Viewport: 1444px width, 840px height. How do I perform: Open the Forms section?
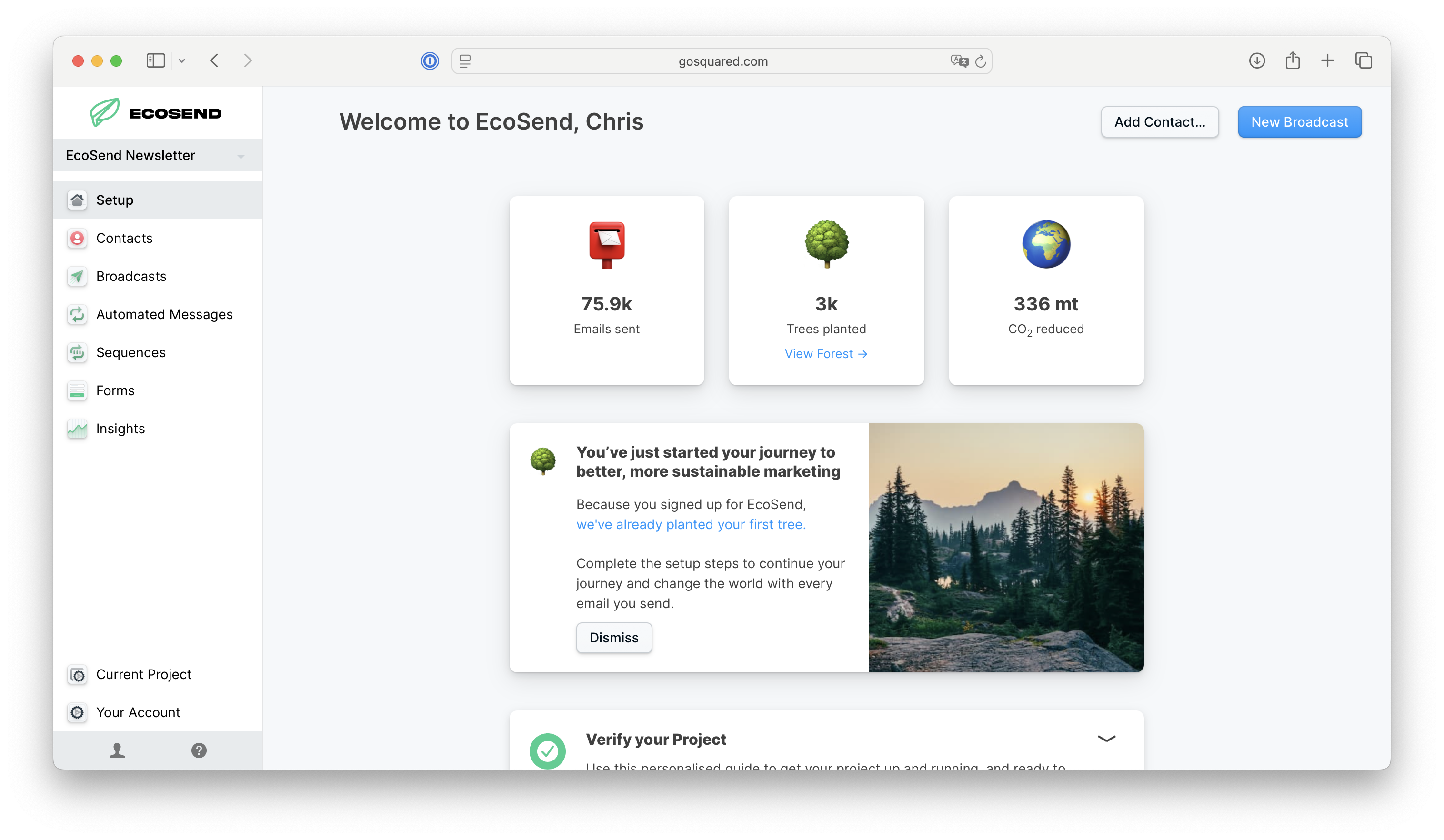click(x=116, y=390)
